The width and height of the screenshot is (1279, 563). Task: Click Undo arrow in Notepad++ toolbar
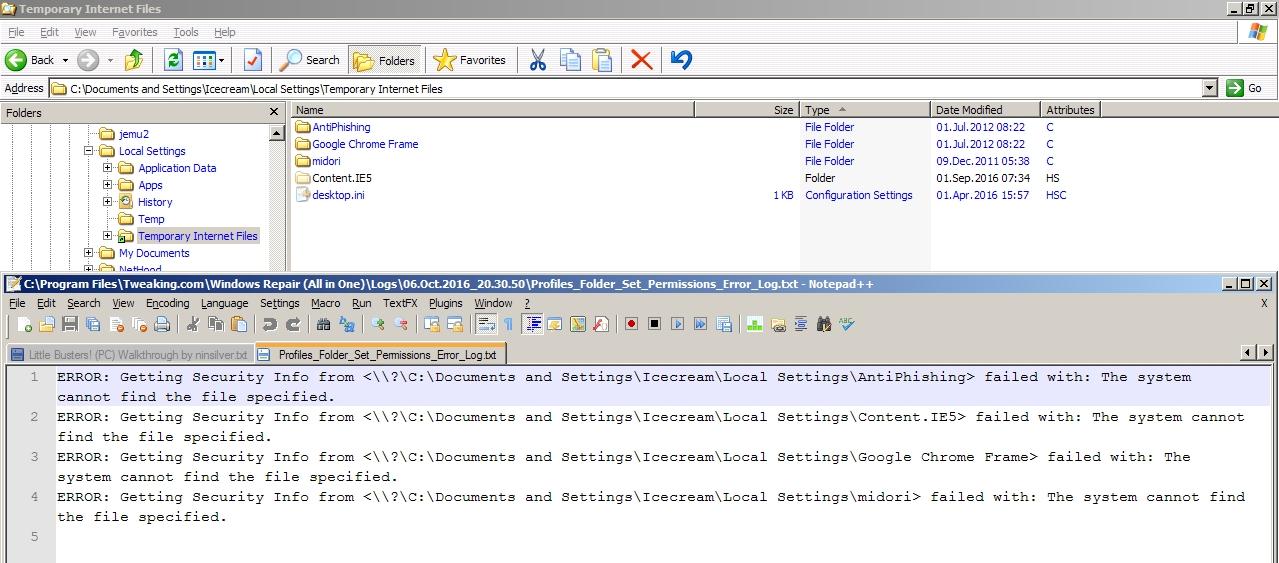[269, 324]
